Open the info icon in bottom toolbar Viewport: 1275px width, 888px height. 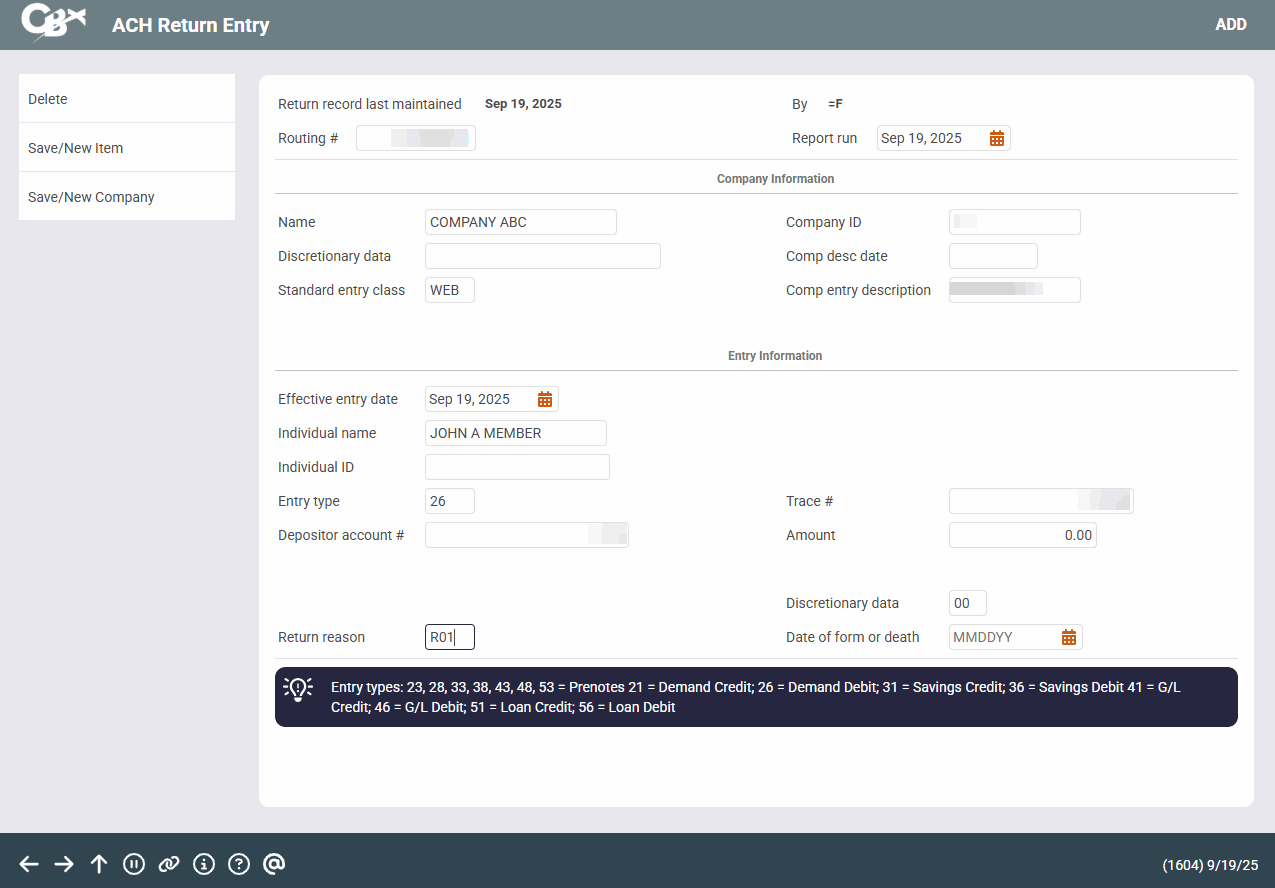[204, 864]
